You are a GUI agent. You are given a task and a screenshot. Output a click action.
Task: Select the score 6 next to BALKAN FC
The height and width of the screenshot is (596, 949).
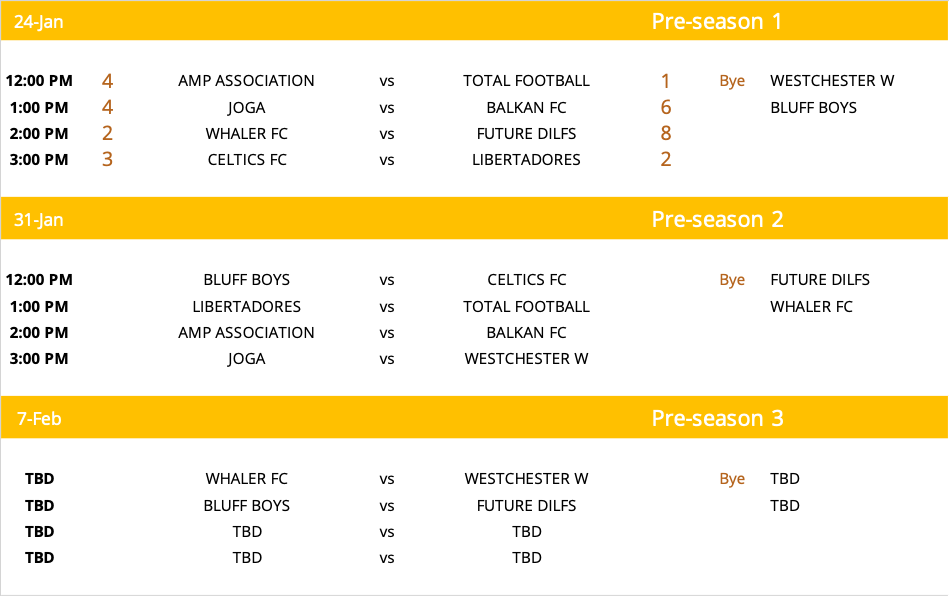click(666, 107)
